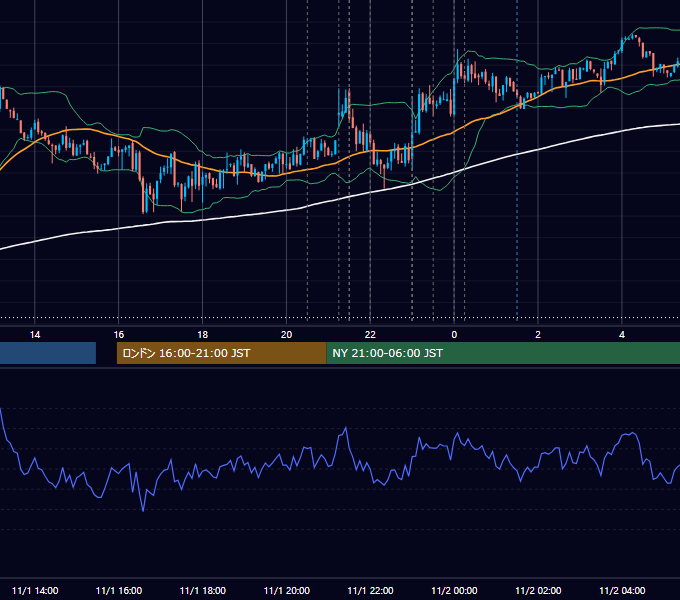Click the 16 hour label on upper axis
Viewport: 680px width, 600px height.
[x=118, y=335]
